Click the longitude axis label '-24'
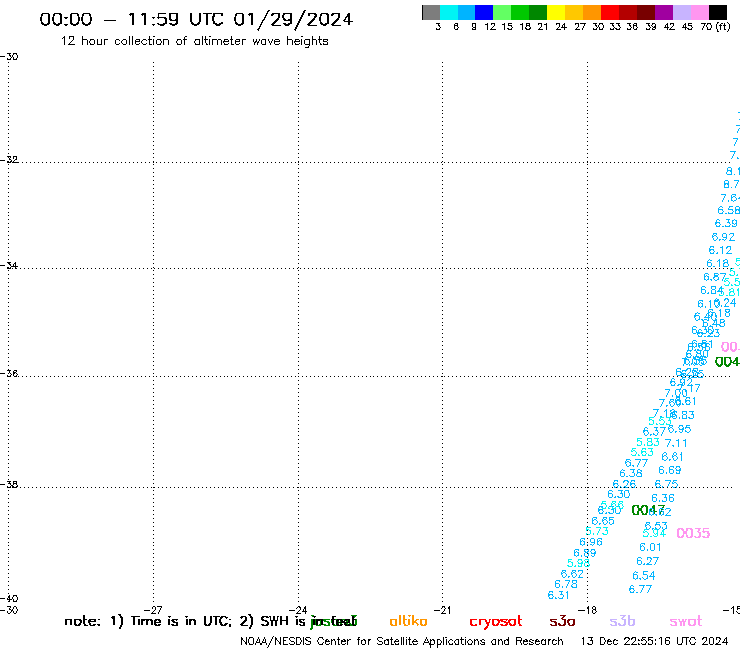This screenshot has width=740, height=650. (x=298, y=610)
